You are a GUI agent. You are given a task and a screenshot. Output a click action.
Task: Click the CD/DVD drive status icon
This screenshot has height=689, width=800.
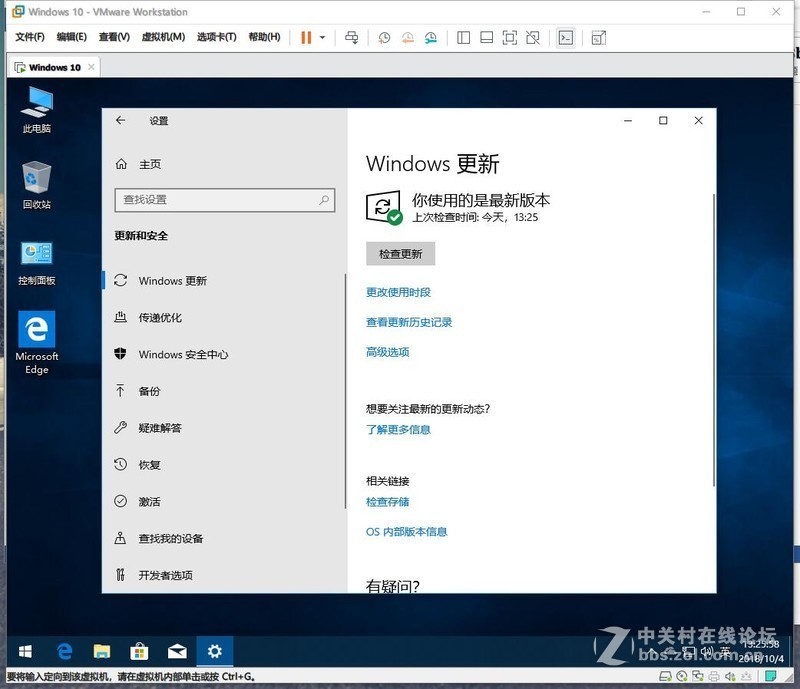(x=681, y=678)
